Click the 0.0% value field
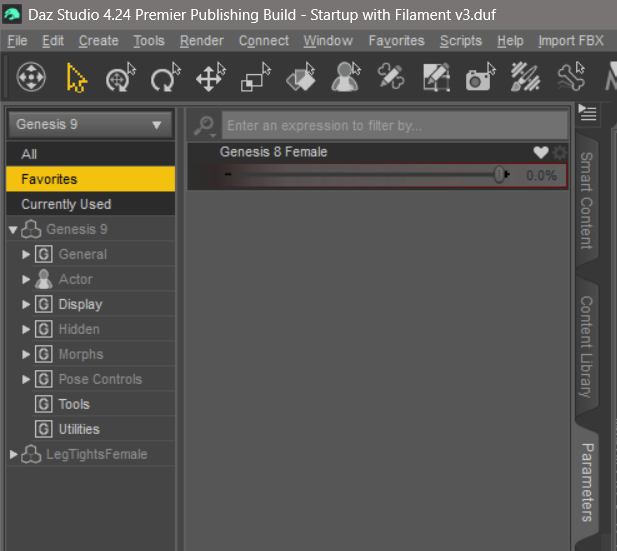The image size is (617, 551). tap(541, 176)
